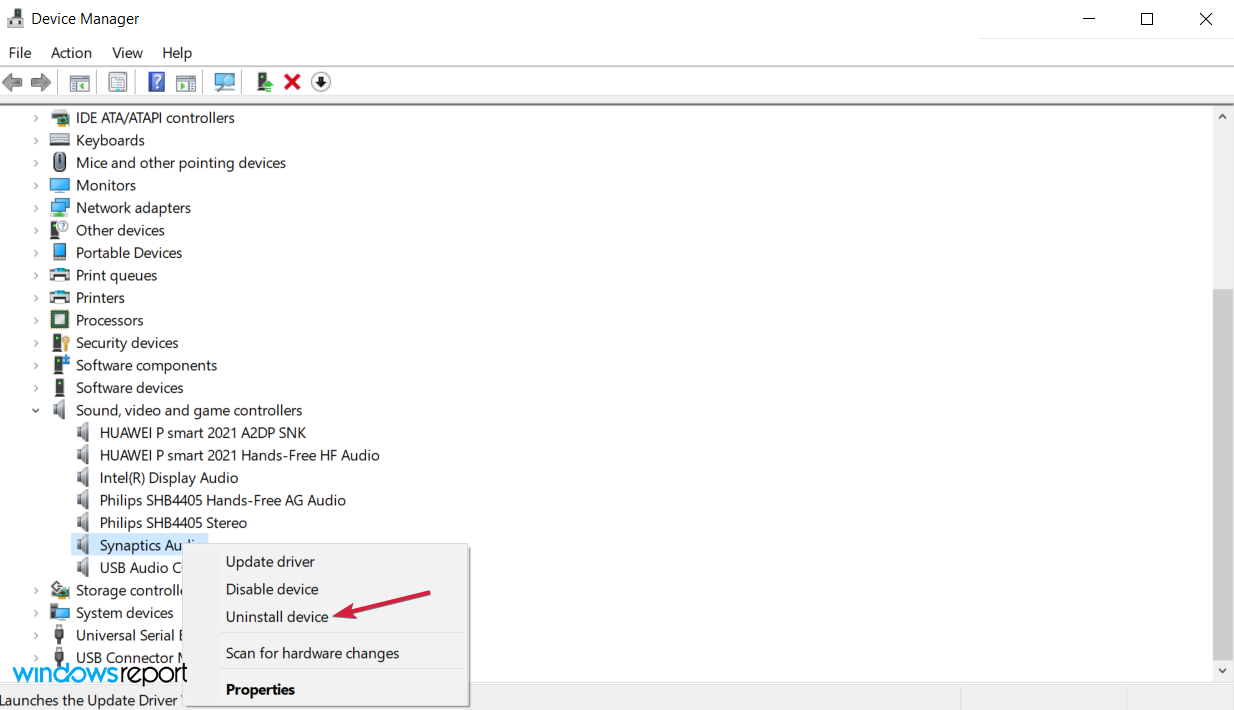
Task: Expand the IDE ATA/ATAPI controllers node
Action: pyautogui.click(x=36, y=118)
